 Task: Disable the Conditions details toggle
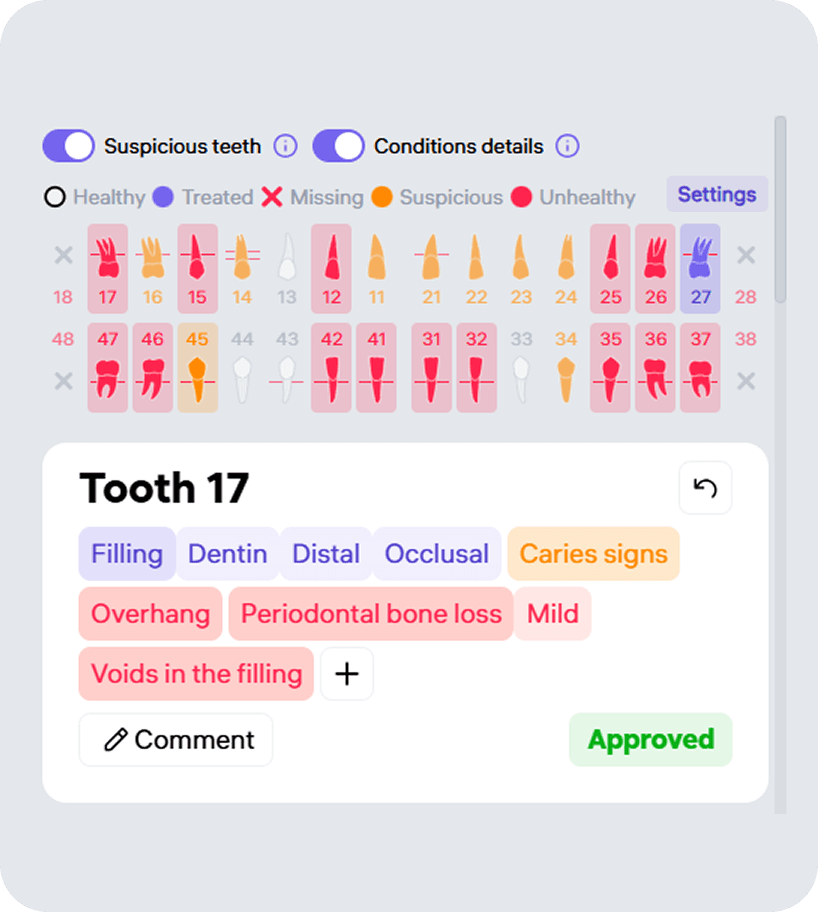tap(339, 146)
